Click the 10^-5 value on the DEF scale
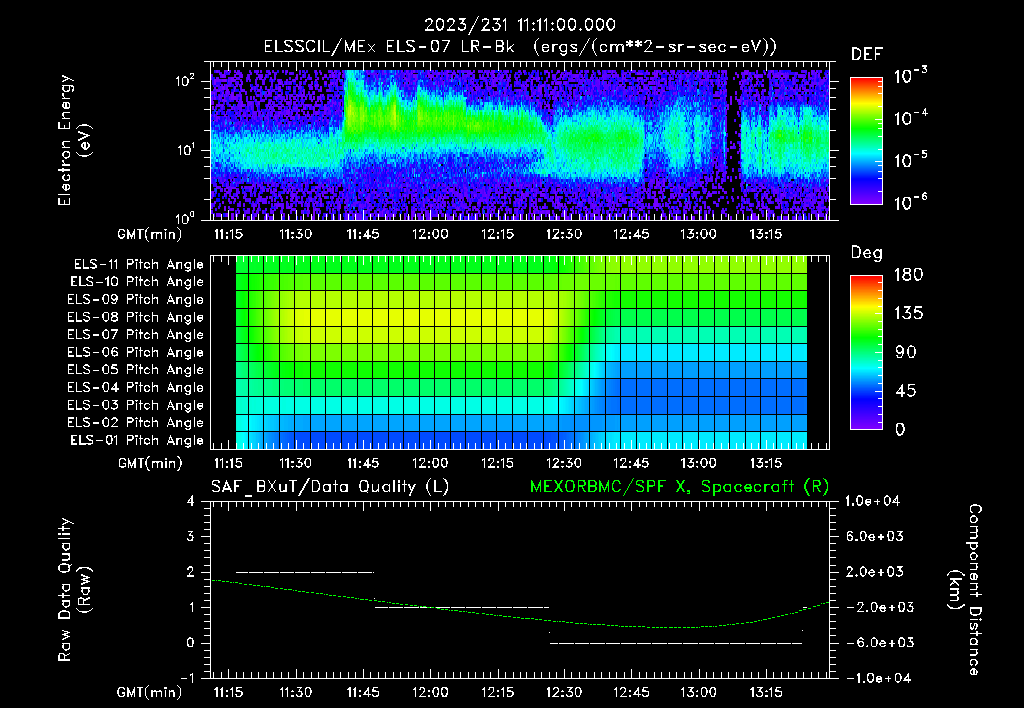Image resolution: width=1024 pixels, height=708 pixels. (910, 160)
